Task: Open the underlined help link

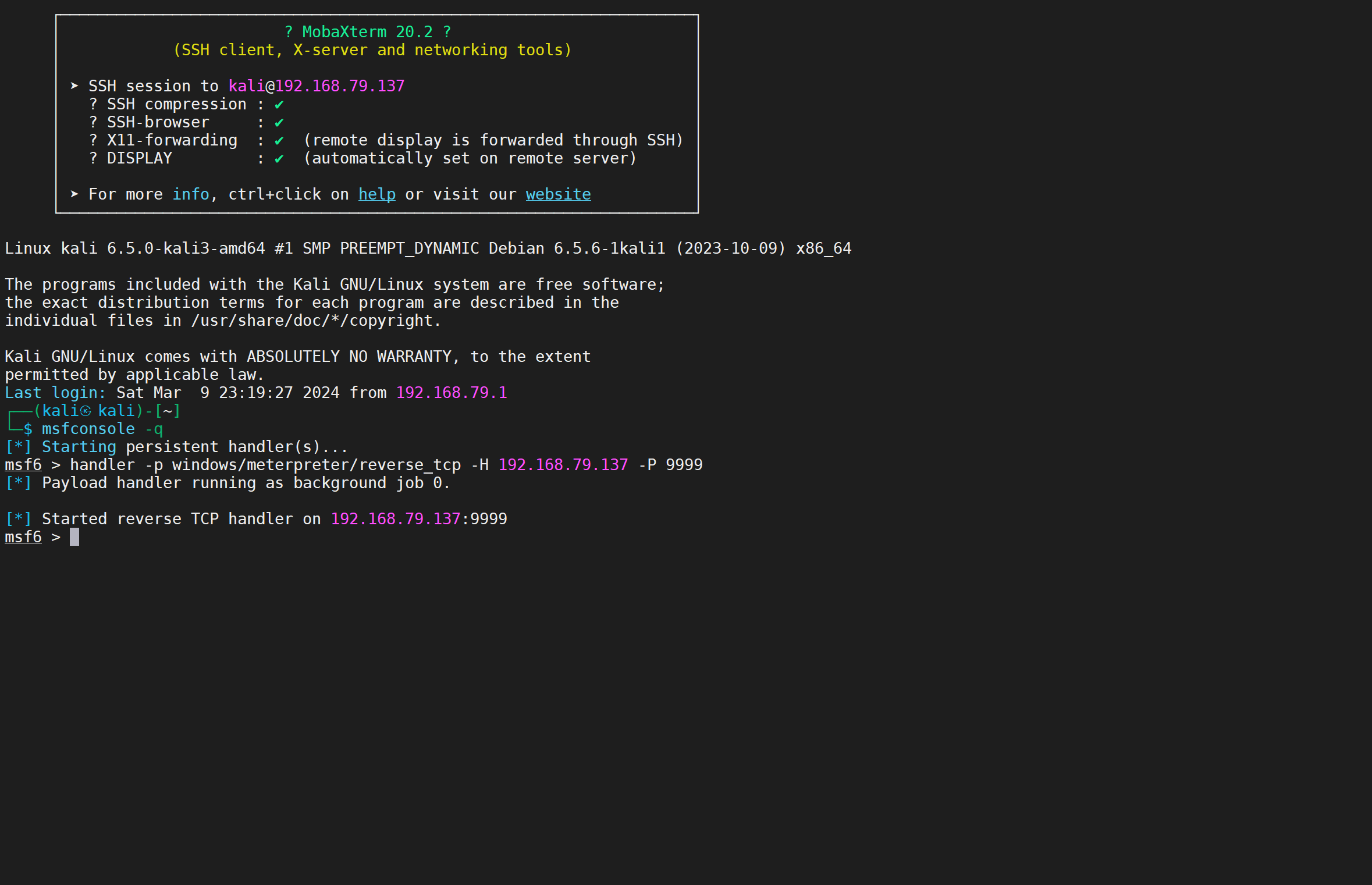Action: click(376, 194)
